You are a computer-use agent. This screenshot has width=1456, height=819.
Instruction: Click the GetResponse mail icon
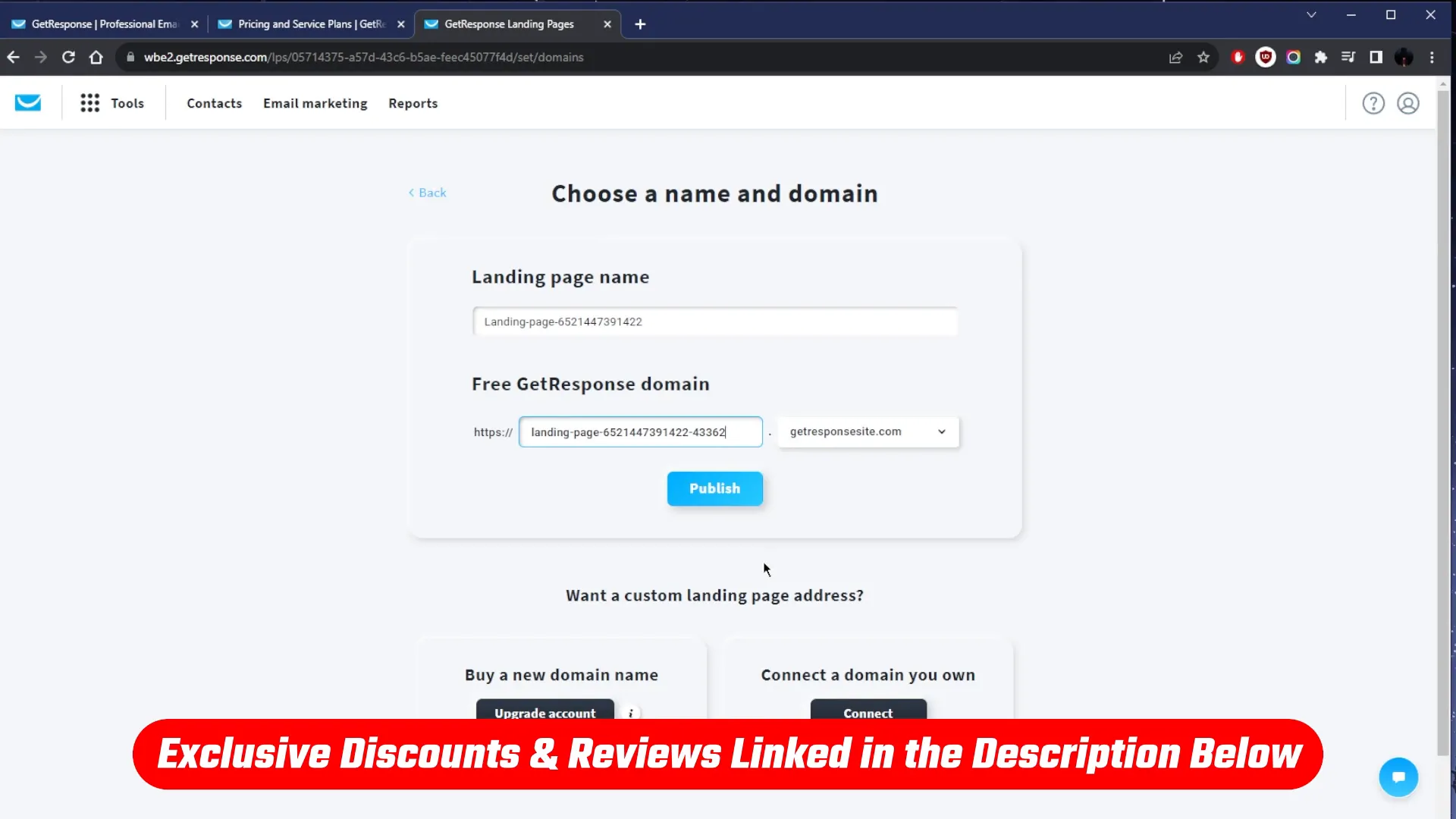(x=28, y=103)
